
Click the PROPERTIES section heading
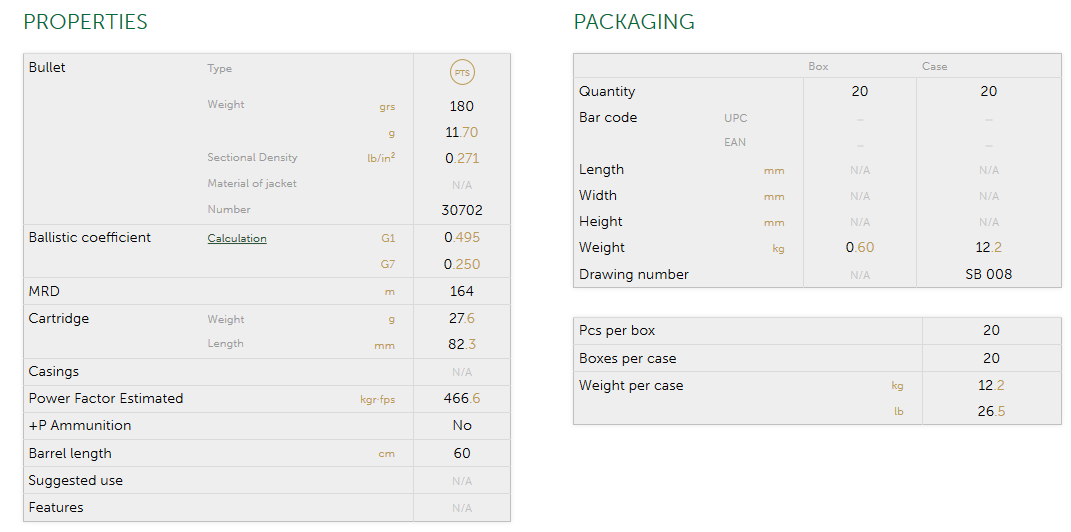85,22
